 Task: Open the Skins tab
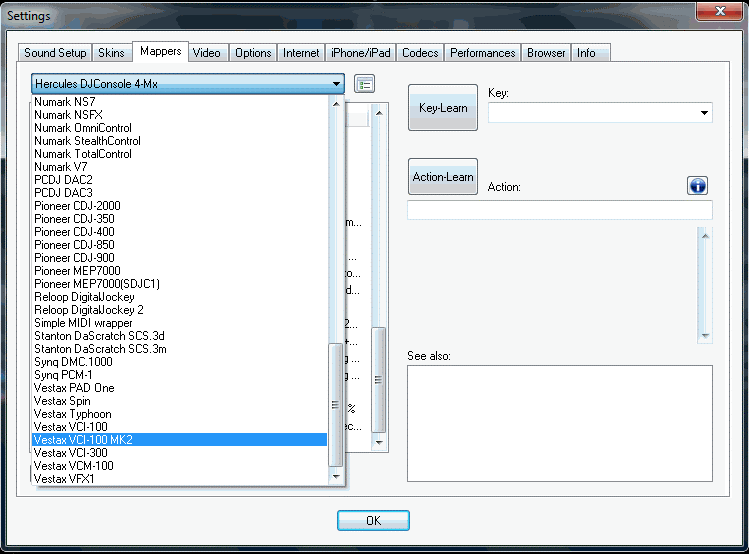(113, 53)
